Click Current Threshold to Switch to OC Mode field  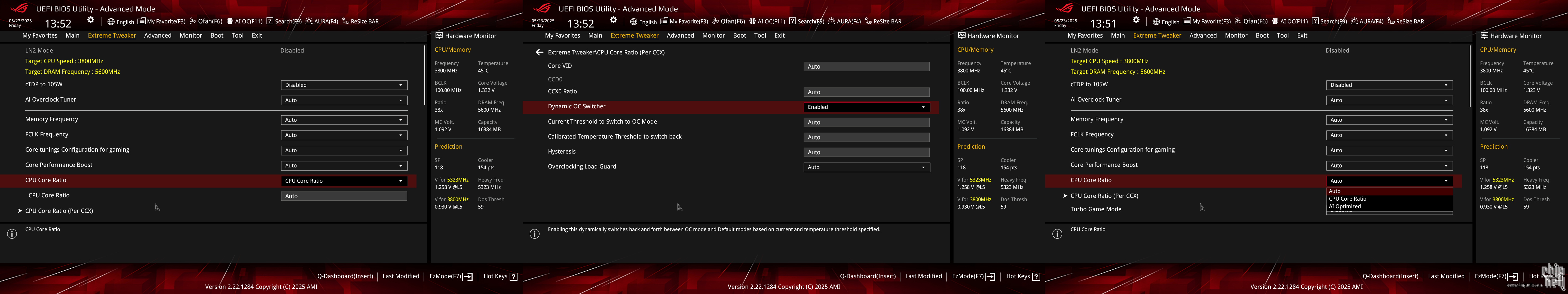tap(867, 122)
